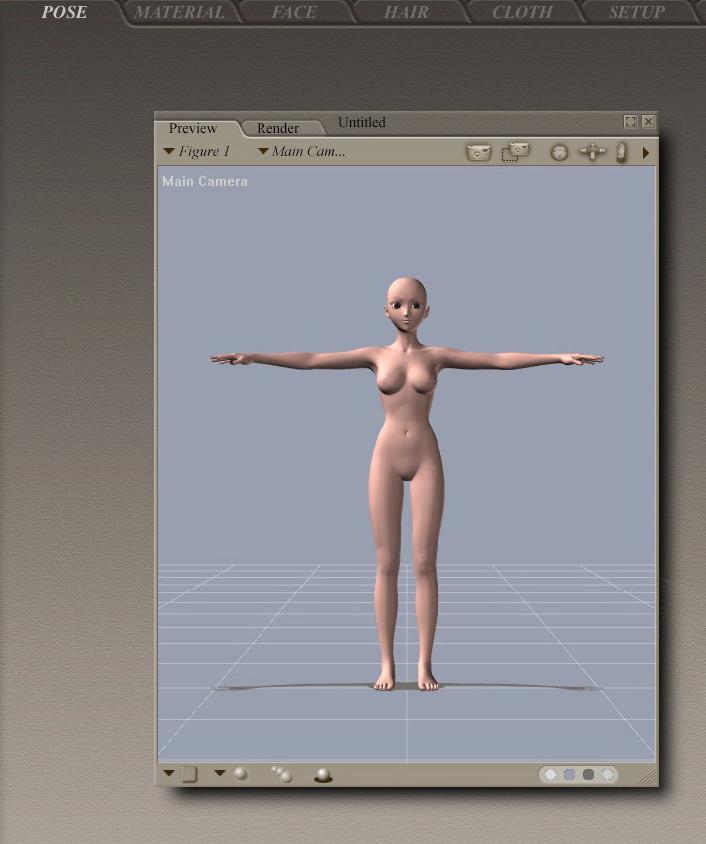Screen dimensions: 706x844
Task: Select the first white color dot
Action: click(551, 775)
